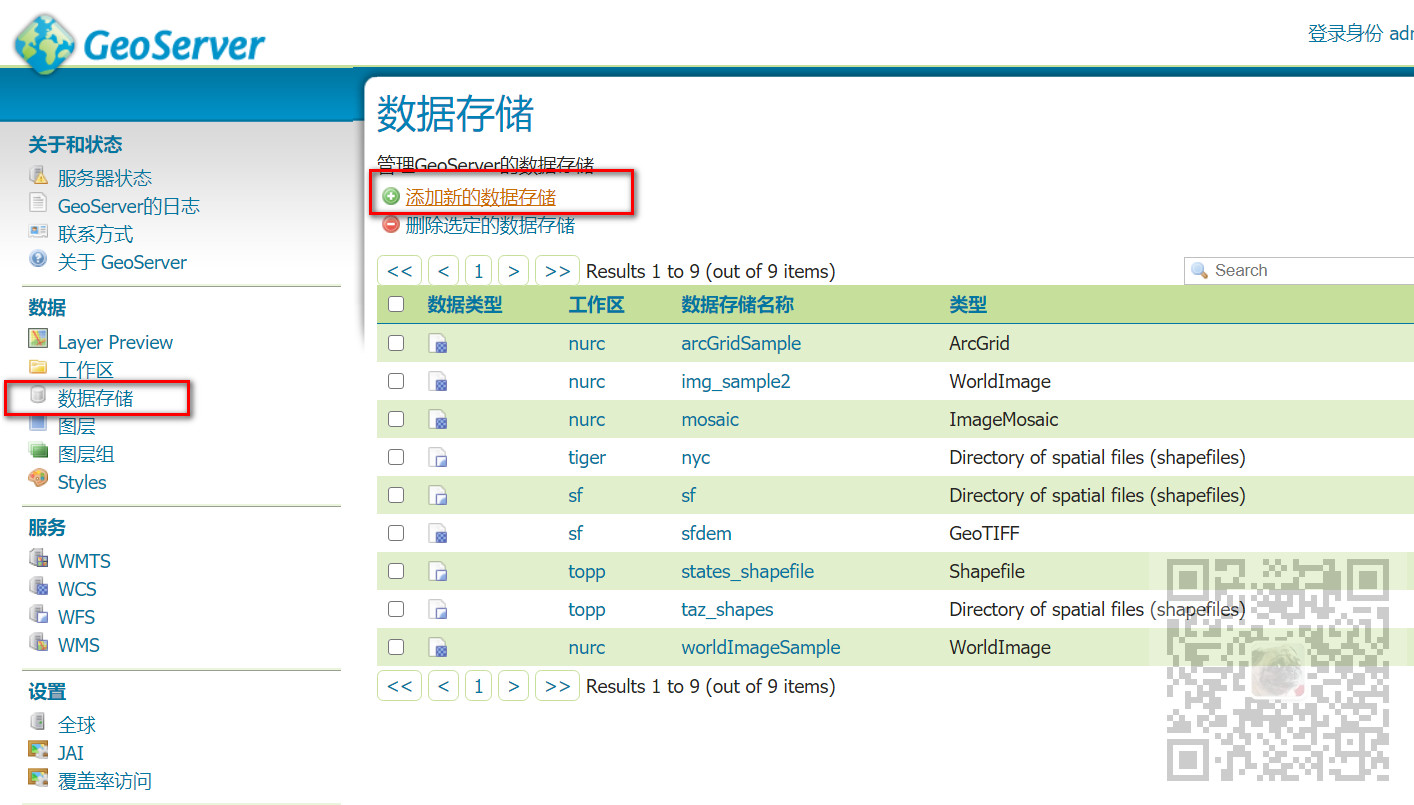
Task: Check the img_sample2 row checkbox
Action: (x=396, y=381)
